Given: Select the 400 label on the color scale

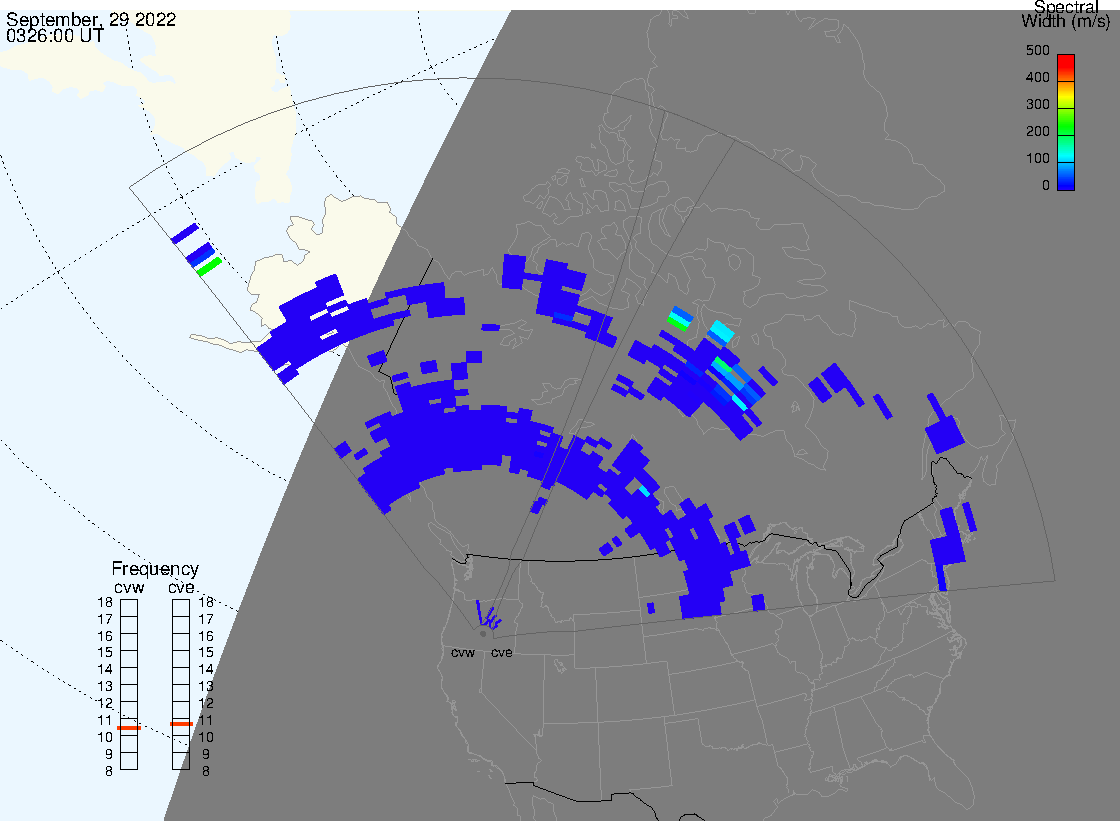Looking at the screenshot, I should 1038,77.
